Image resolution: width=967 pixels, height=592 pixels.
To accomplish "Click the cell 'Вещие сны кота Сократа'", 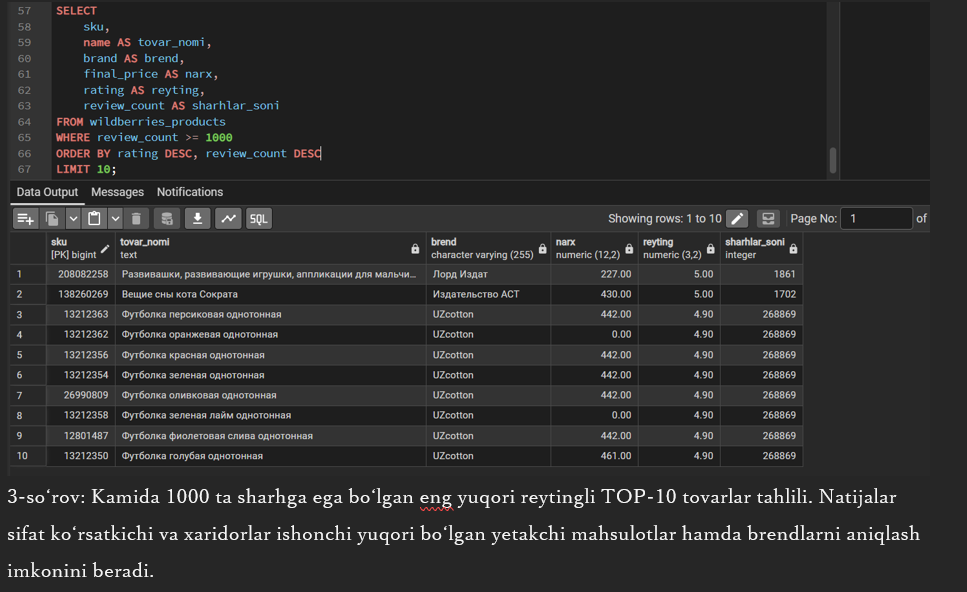I will [270, 294].
